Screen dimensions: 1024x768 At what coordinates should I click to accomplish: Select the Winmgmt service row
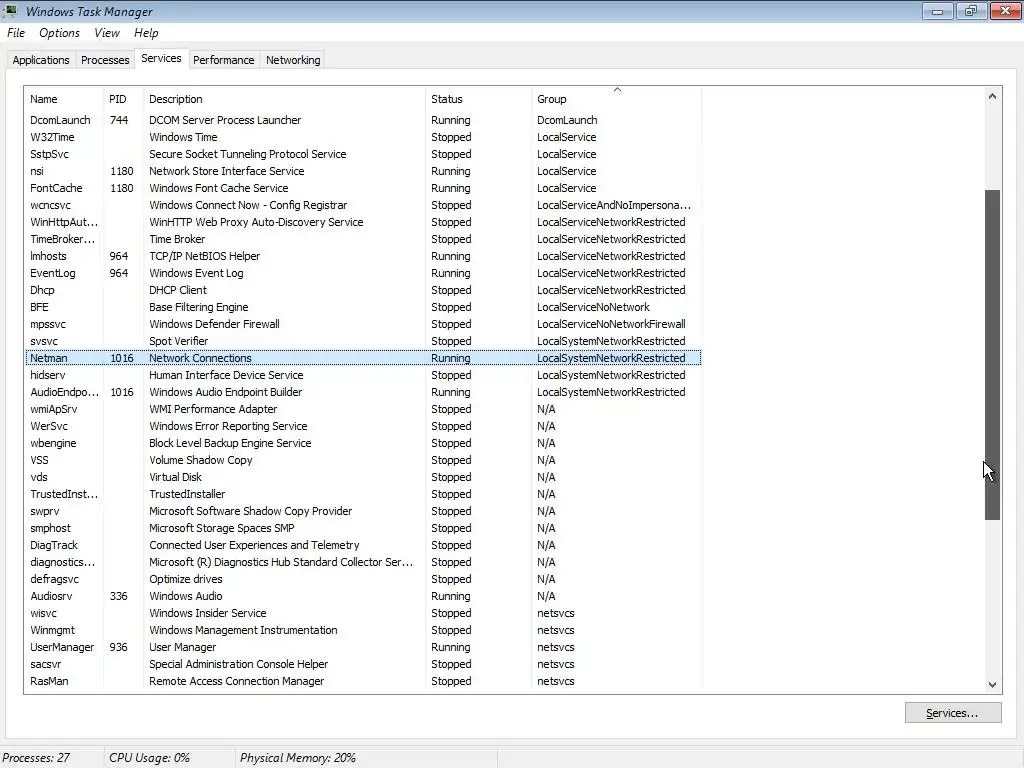pos(363,630)
